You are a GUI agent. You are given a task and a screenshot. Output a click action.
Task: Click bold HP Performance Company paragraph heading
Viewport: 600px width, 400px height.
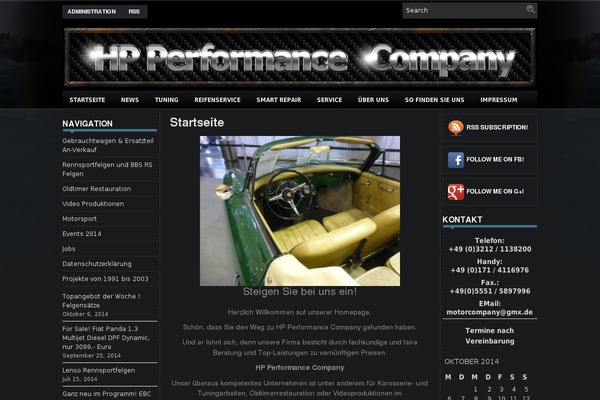(x=300, y=368)
